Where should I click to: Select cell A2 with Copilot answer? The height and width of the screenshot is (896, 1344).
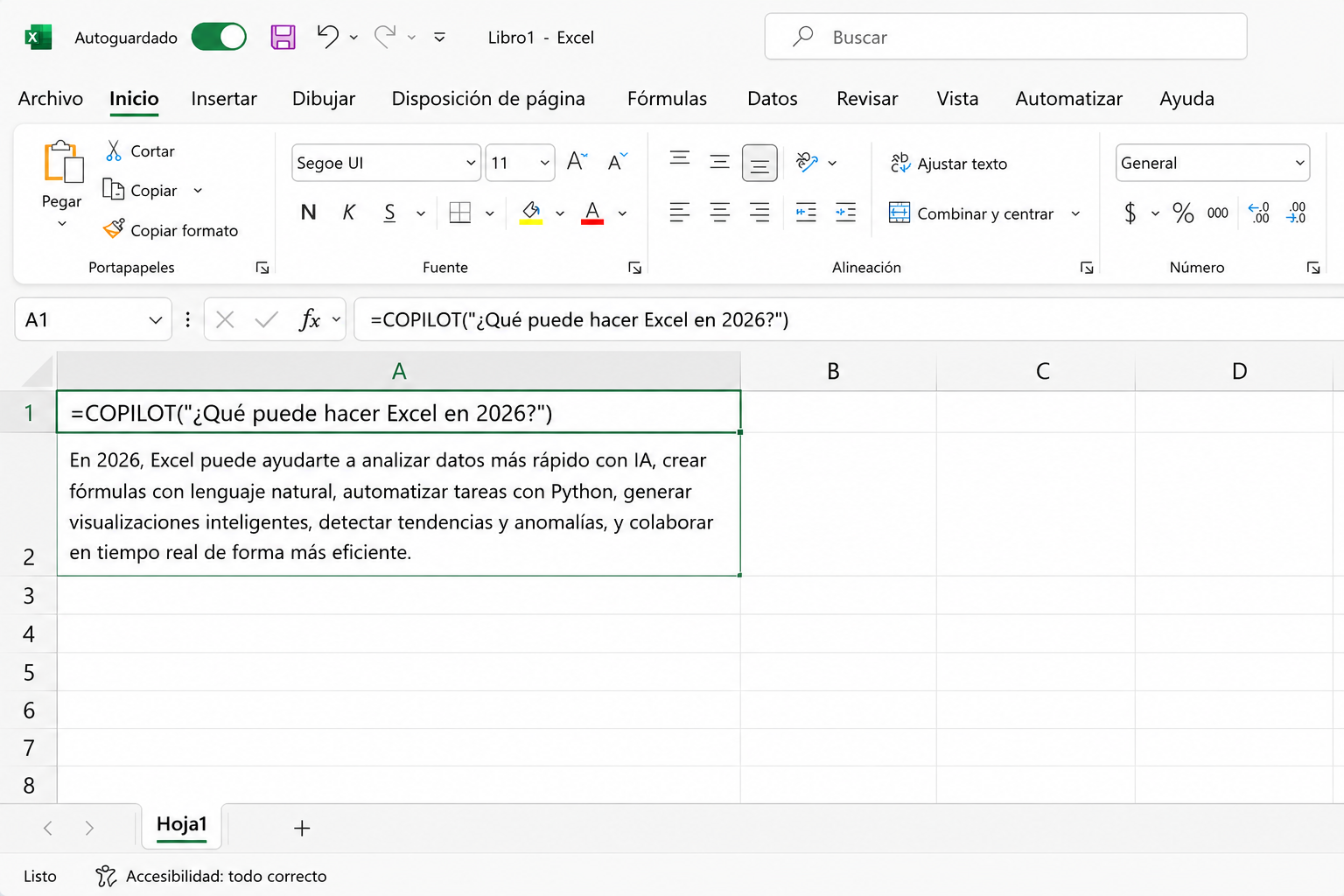pos(399,505)
